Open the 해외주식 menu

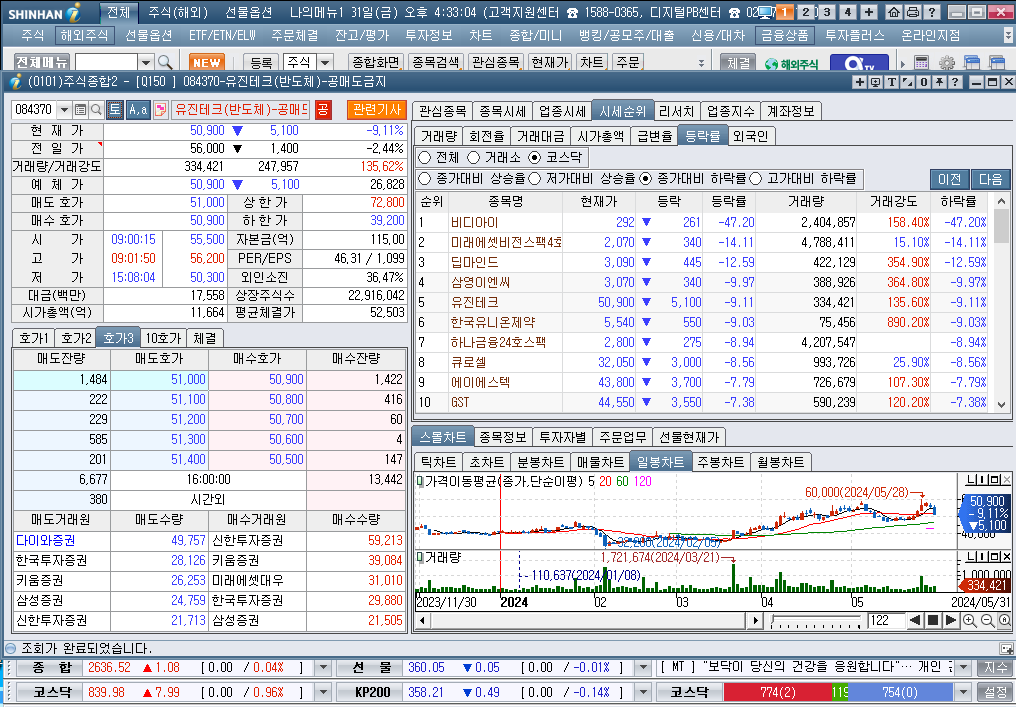[84, 35]
